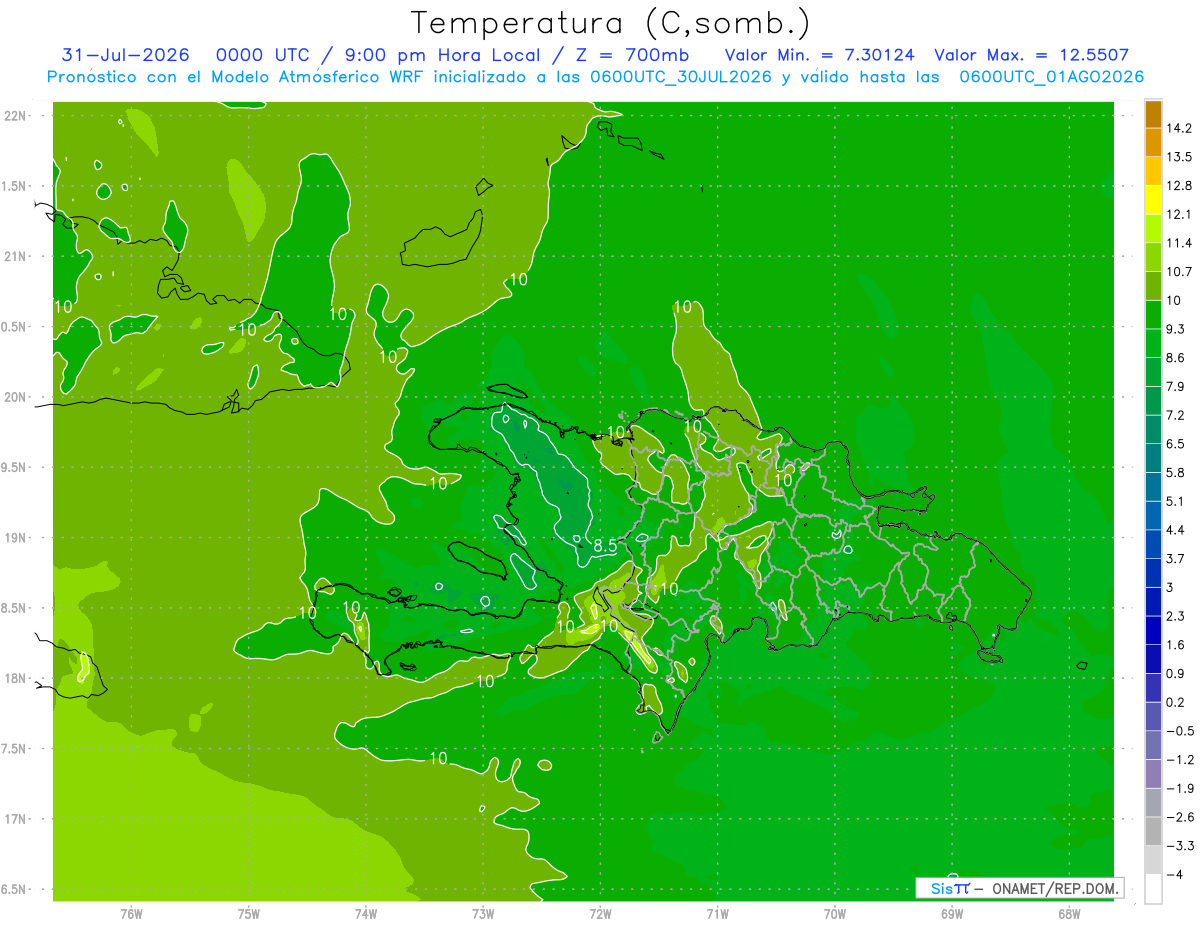The image size is (1200, 927).
Task: Click the brown-orange legend swatch above 14.2
Action: (x=1153, y=114)
